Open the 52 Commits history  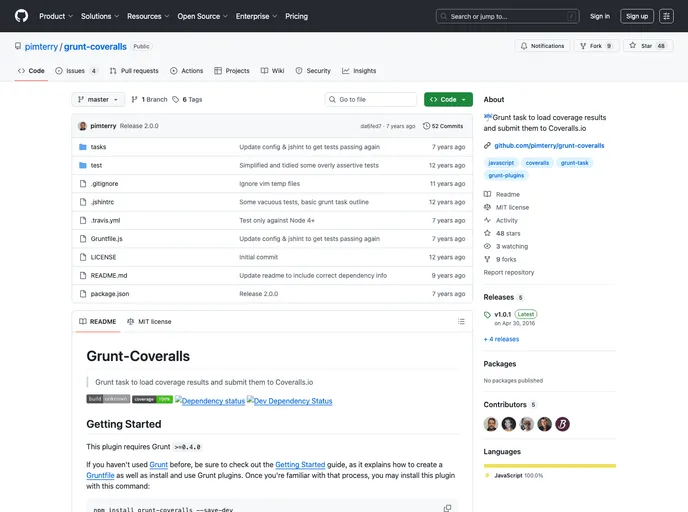[443, 126]
